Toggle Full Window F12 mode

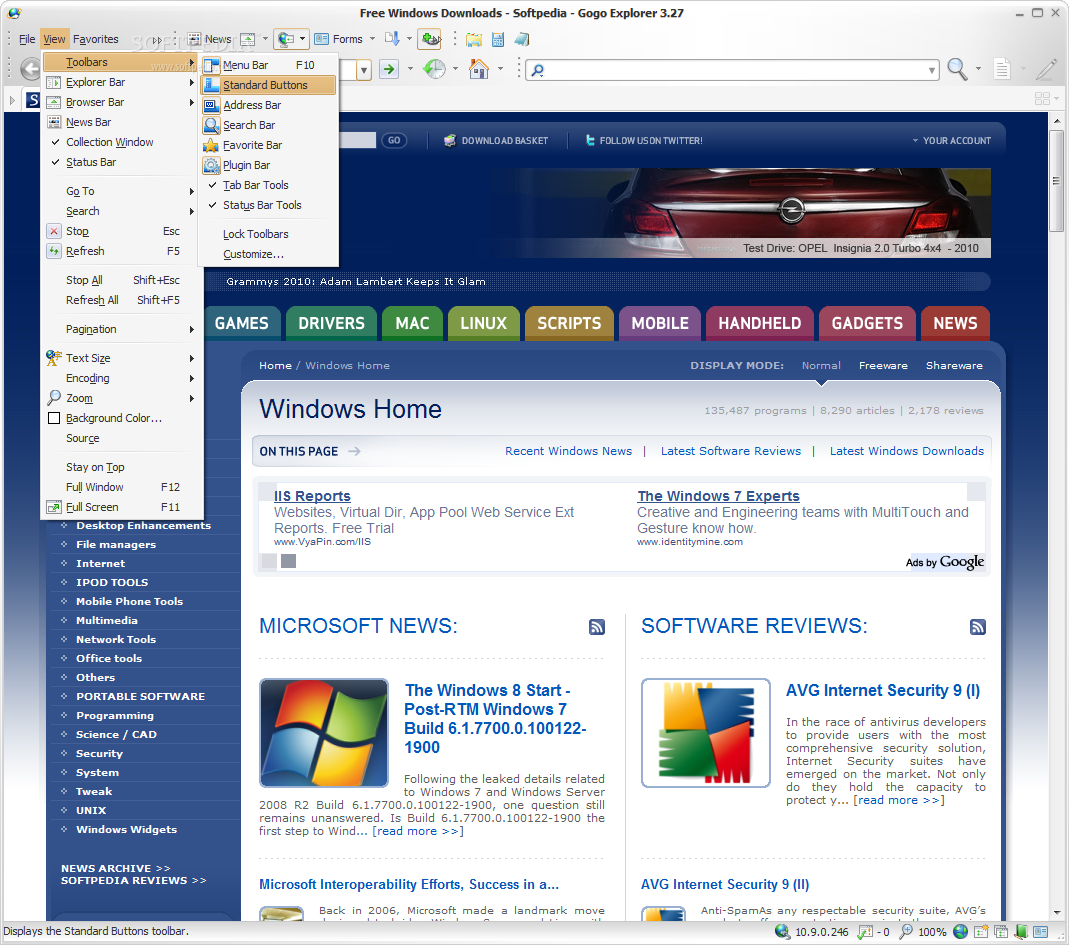pos(121,487)
